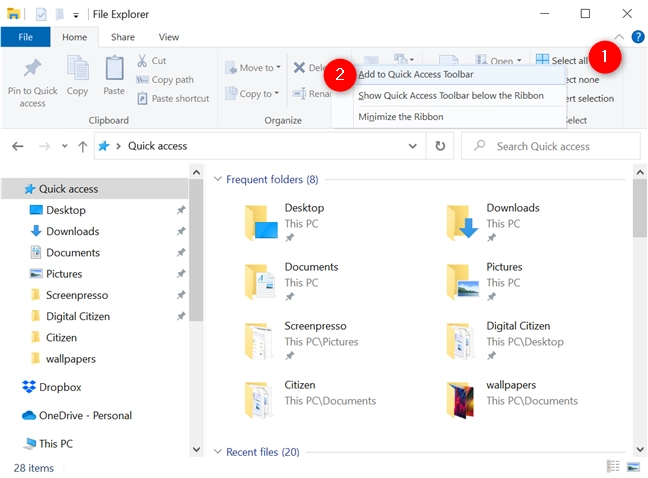
Task: Open the Move to dropdown
Action: tap(253, 67)
